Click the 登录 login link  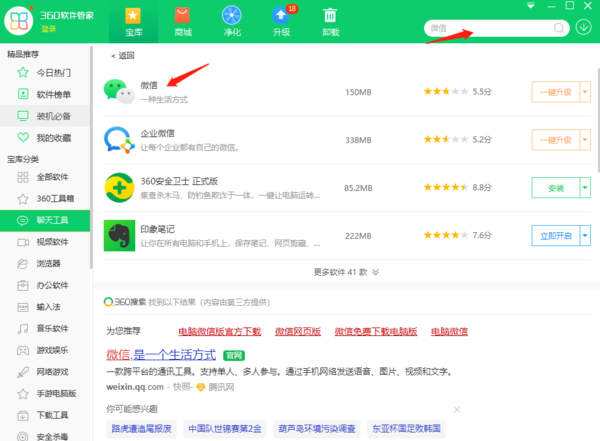(49, 29)
